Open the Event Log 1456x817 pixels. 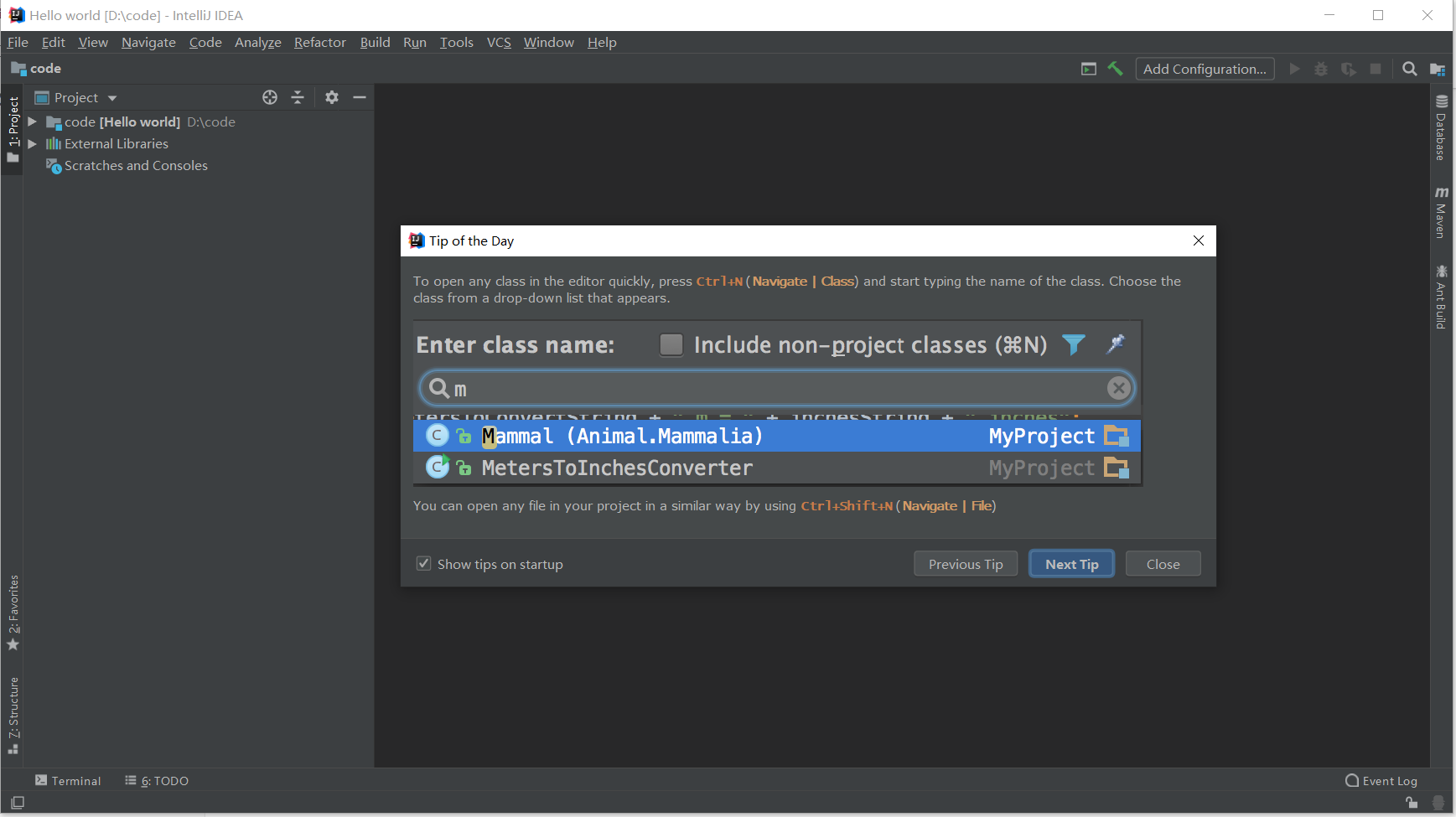point(1381,781)
